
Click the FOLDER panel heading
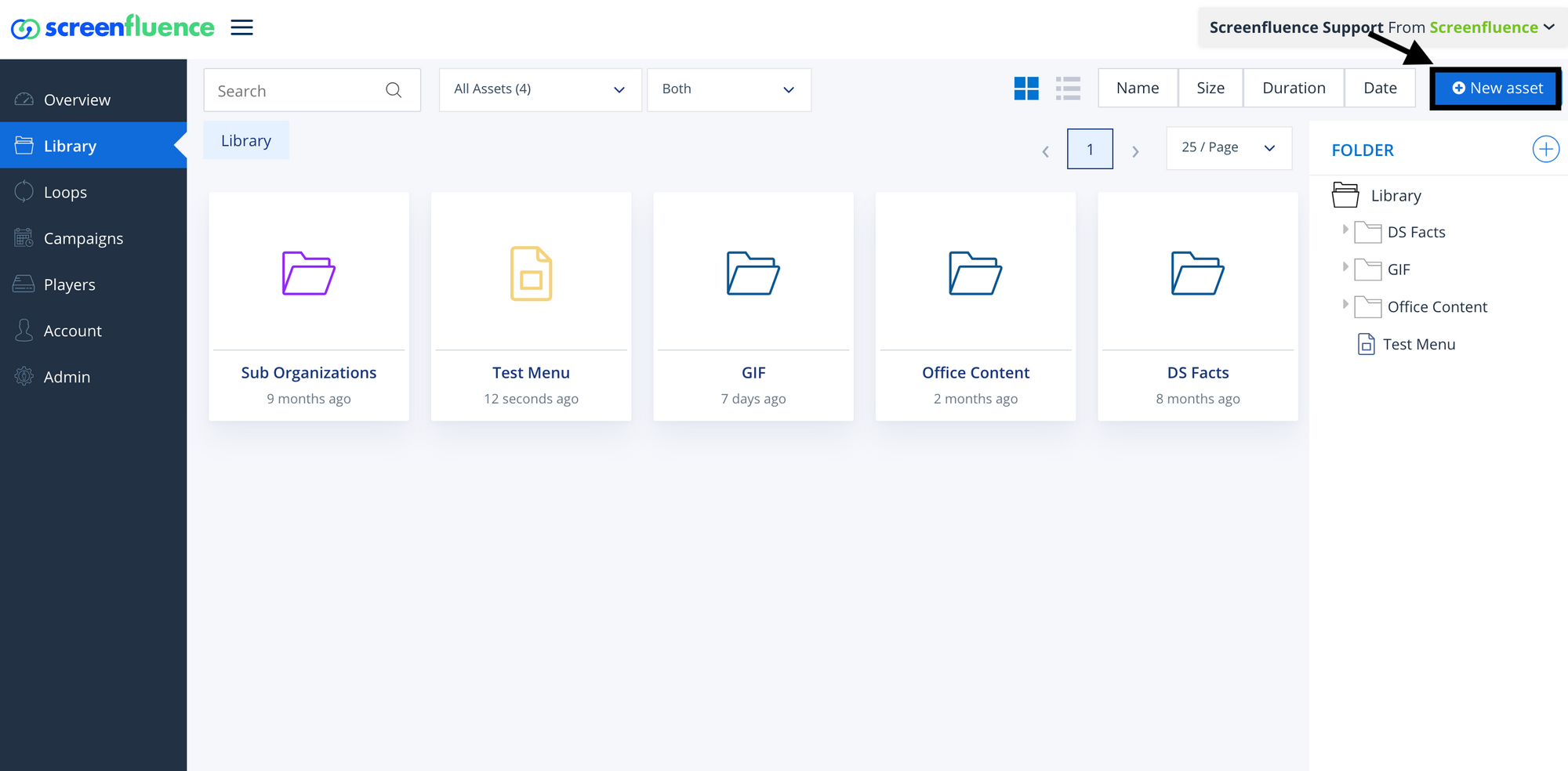1363,150
